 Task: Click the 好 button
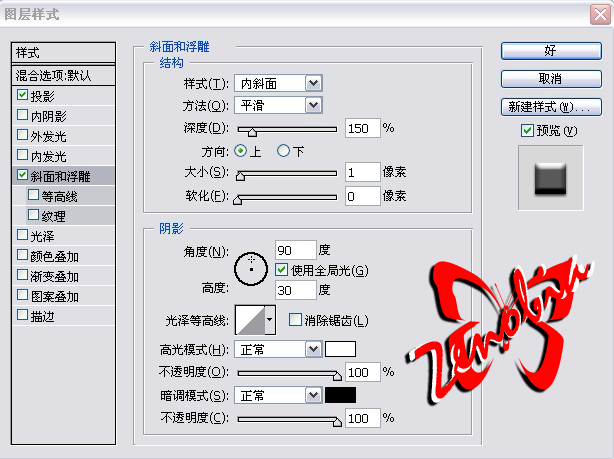click(x=551, y=51)
